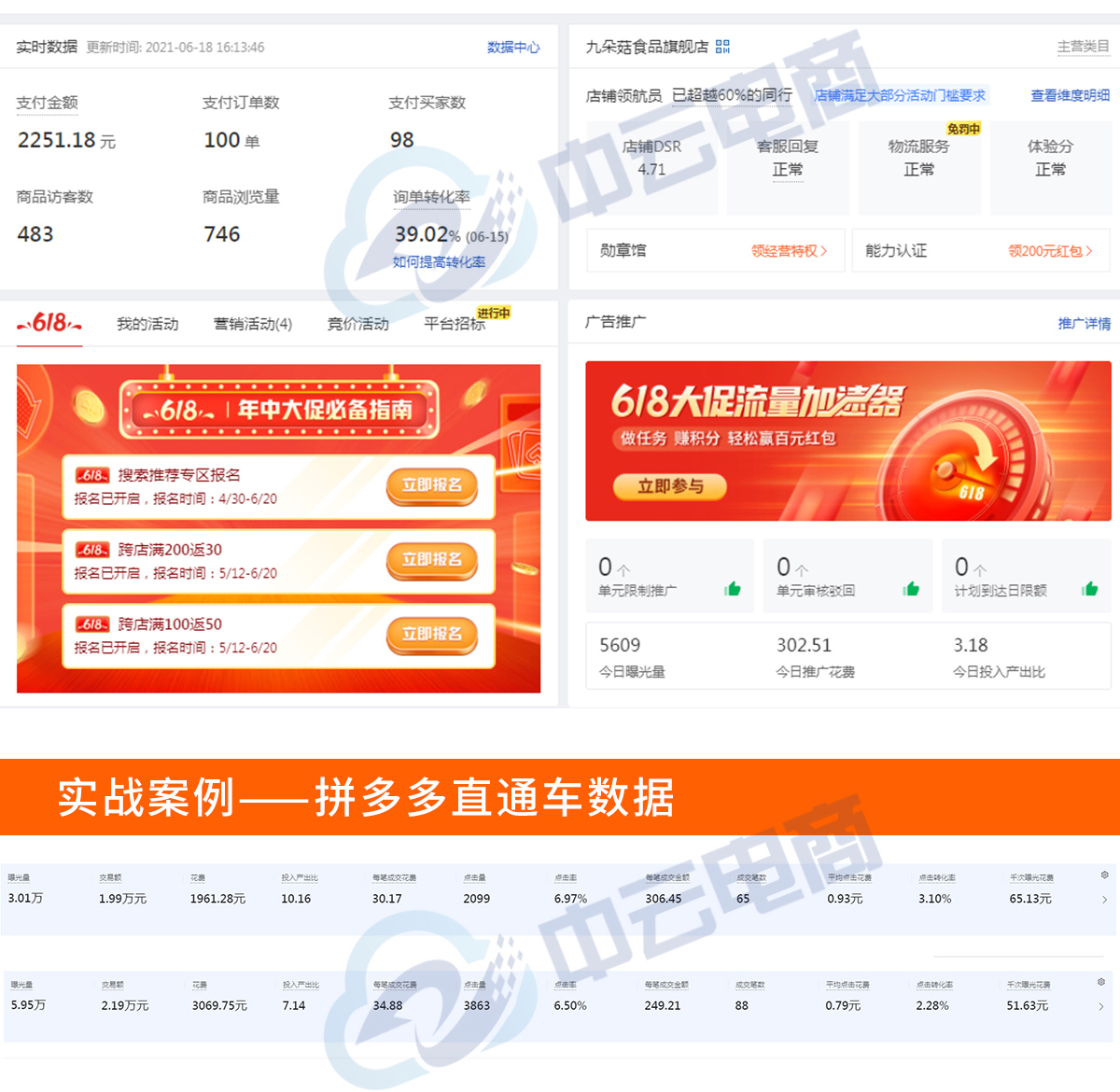Click the 询单转化率 value 39.02%

click(x=427, y=234)
